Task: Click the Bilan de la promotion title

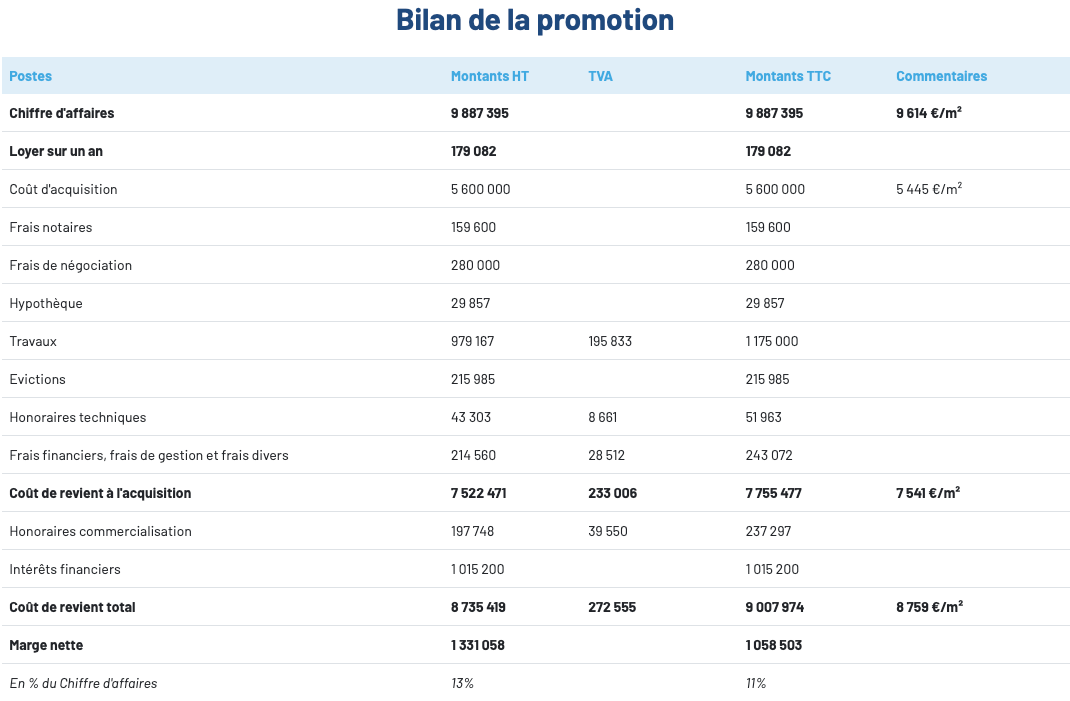Action: (535, 20)
